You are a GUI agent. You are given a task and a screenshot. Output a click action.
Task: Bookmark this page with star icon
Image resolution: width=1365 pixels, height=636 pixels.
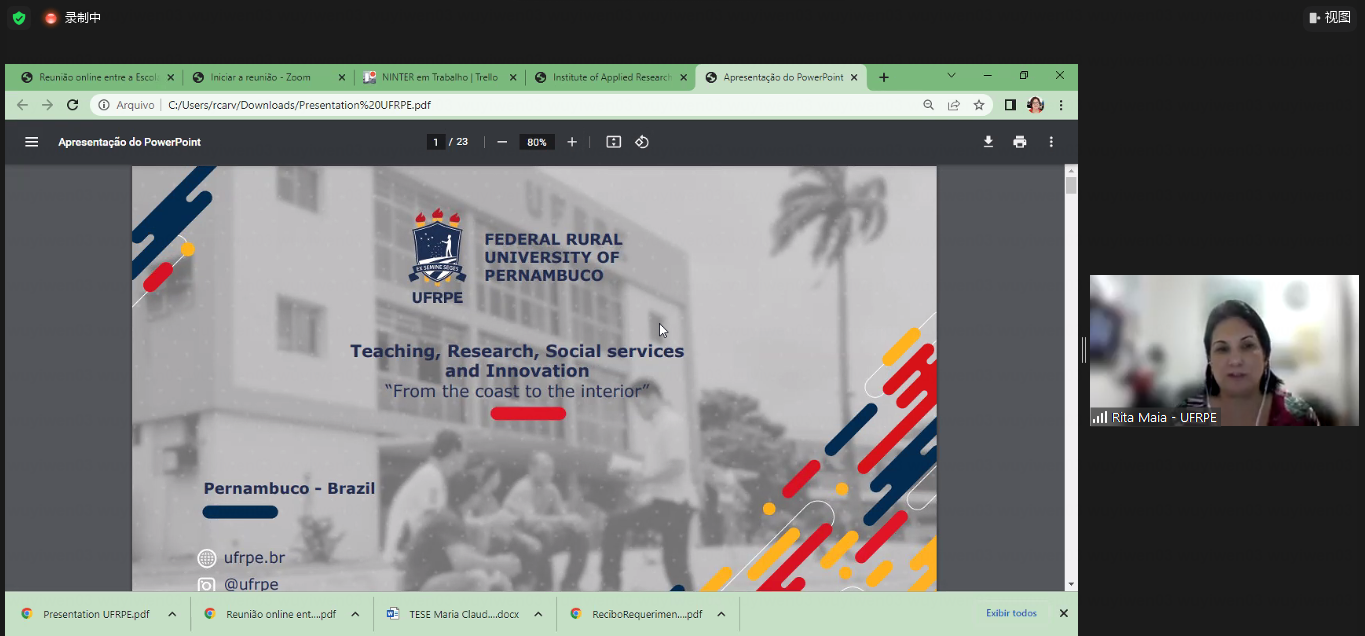979,105
